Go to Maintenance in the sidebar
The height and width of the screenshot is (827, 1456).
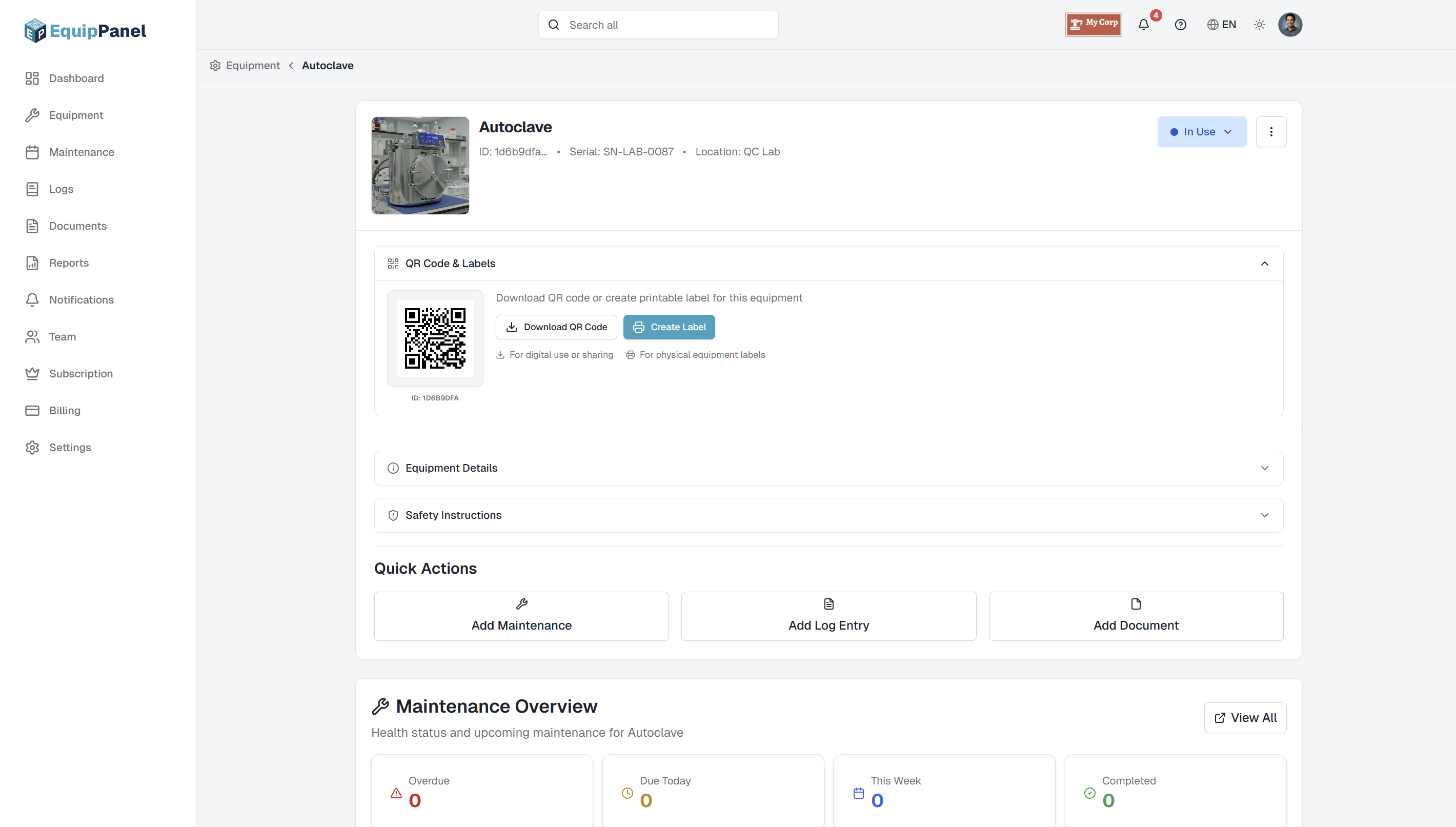(x=81, y=152)
